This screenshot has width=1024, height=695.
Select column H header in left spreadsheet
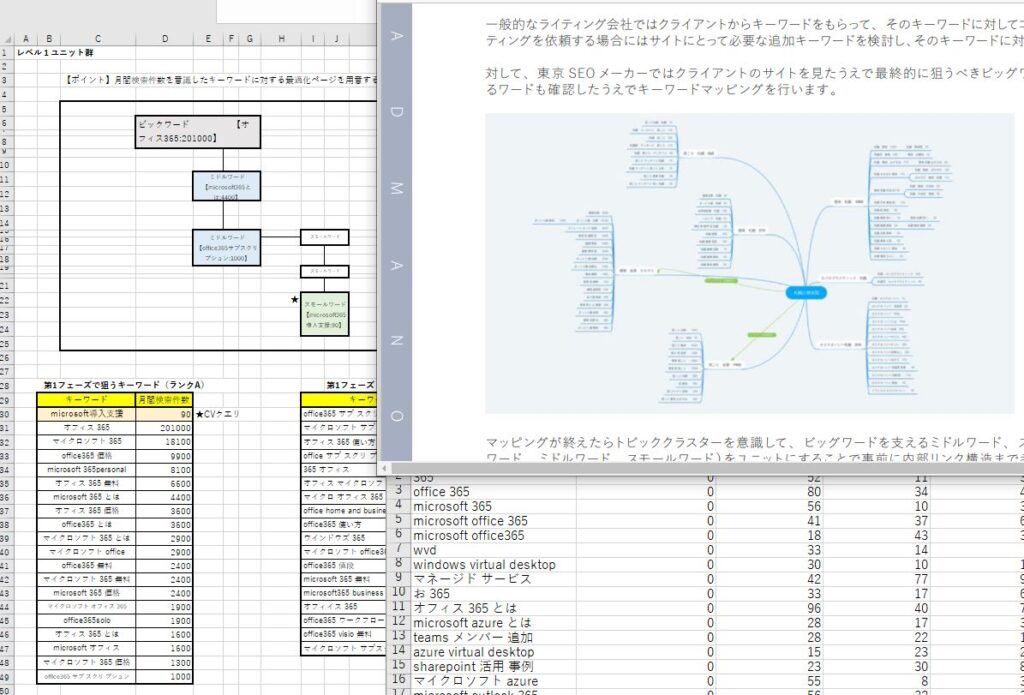pyautogui.click(x=281, y=39)
